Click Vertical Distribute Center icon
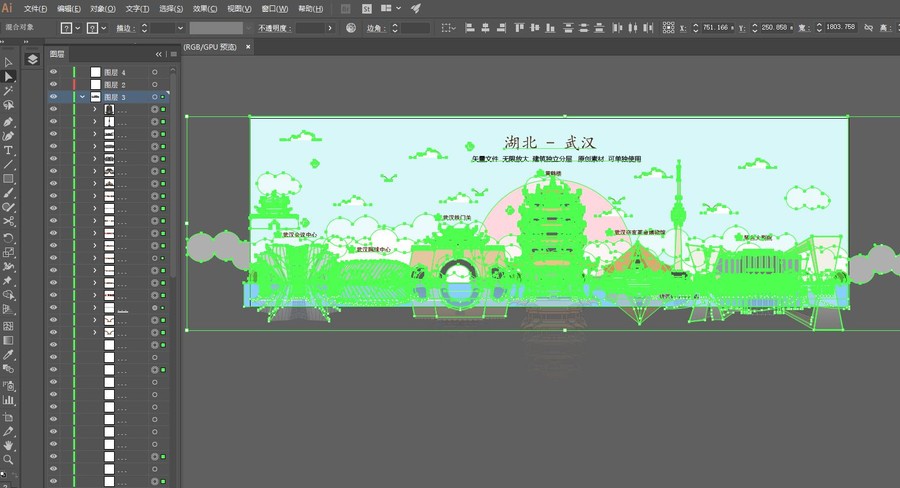The image size is (900, 488). coord(584,28)
